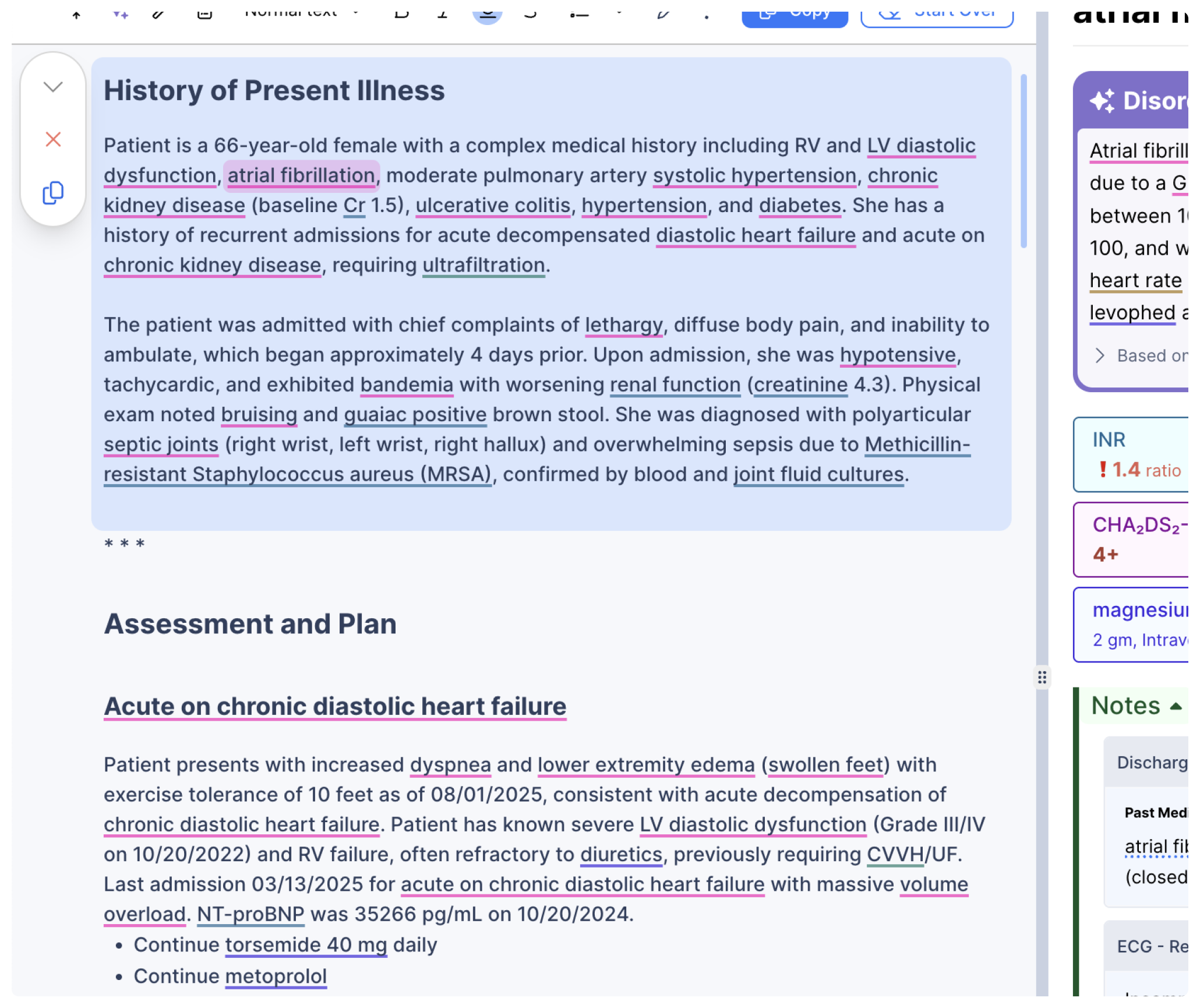Click the 'lethargy' underlined term
The height and width of the screenshot is (1008, 1200).
624,325
